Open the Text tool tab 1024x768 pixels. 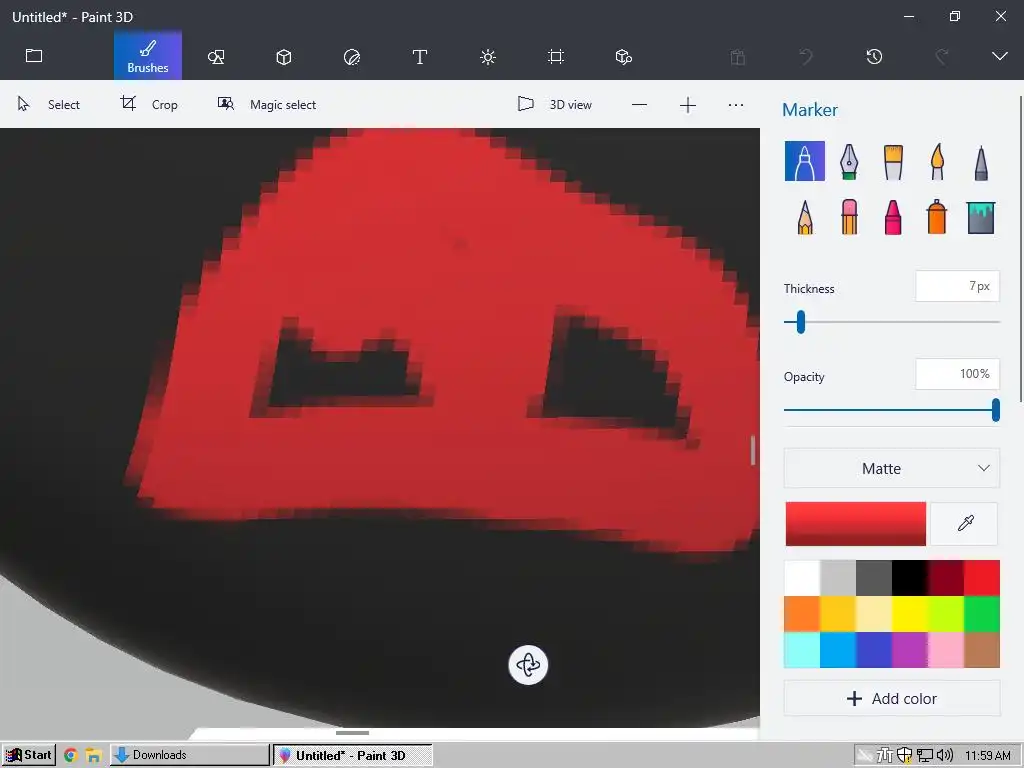(420, 57)
